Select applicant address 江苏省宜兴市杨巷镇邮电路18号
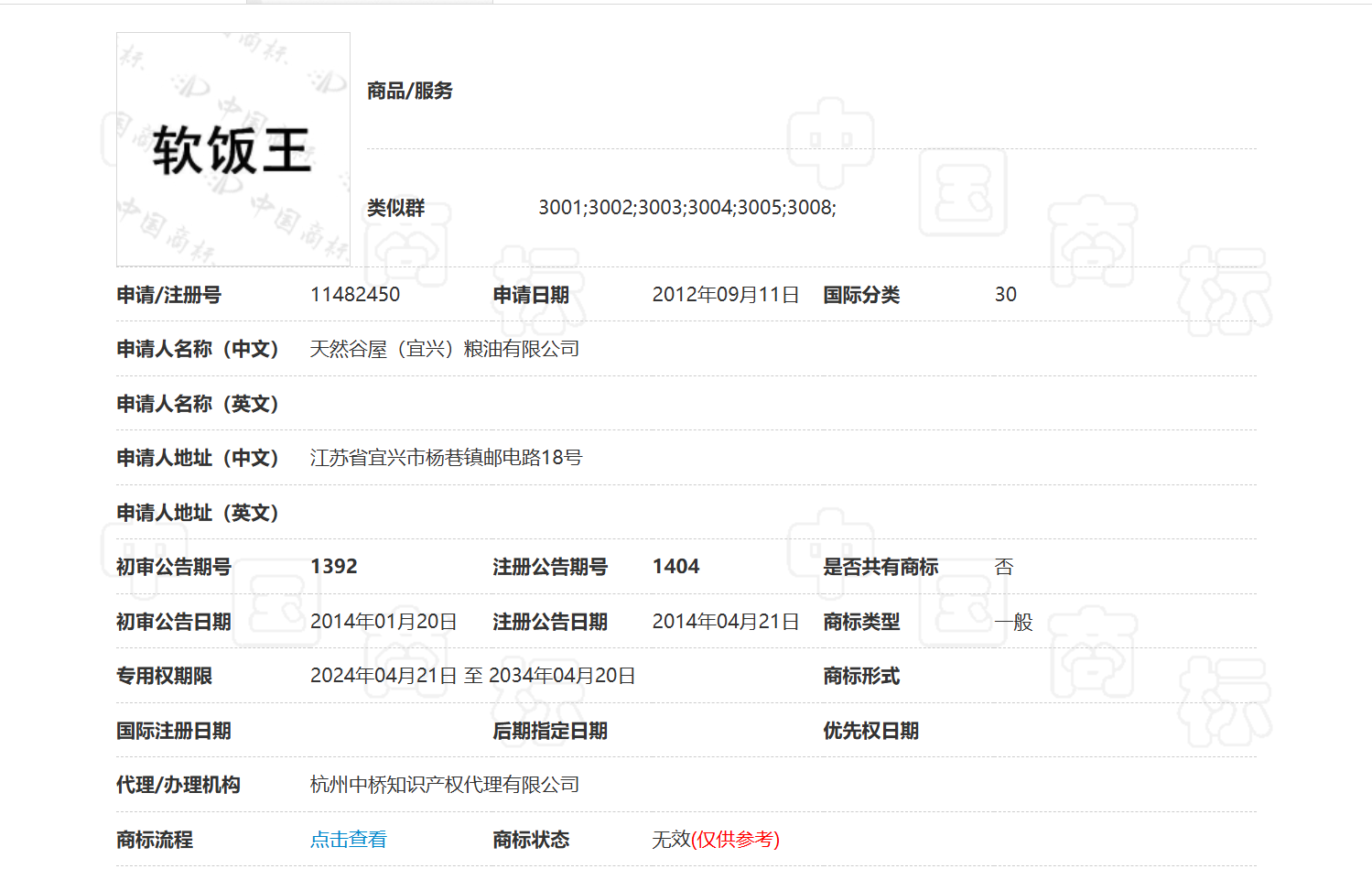 click(x=446, y=458)
